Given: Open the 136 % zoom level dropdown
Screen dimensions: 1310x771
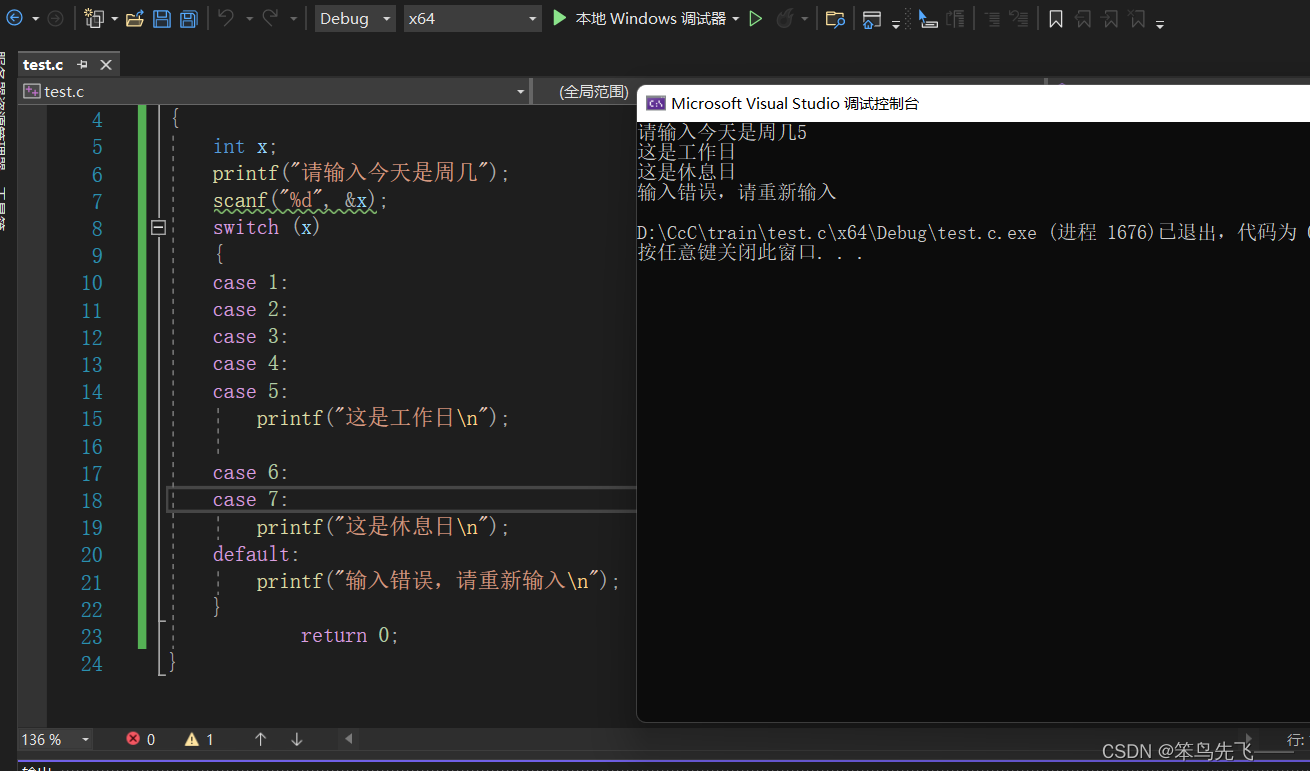Looking at the screenshot, I should click(56, 739).
